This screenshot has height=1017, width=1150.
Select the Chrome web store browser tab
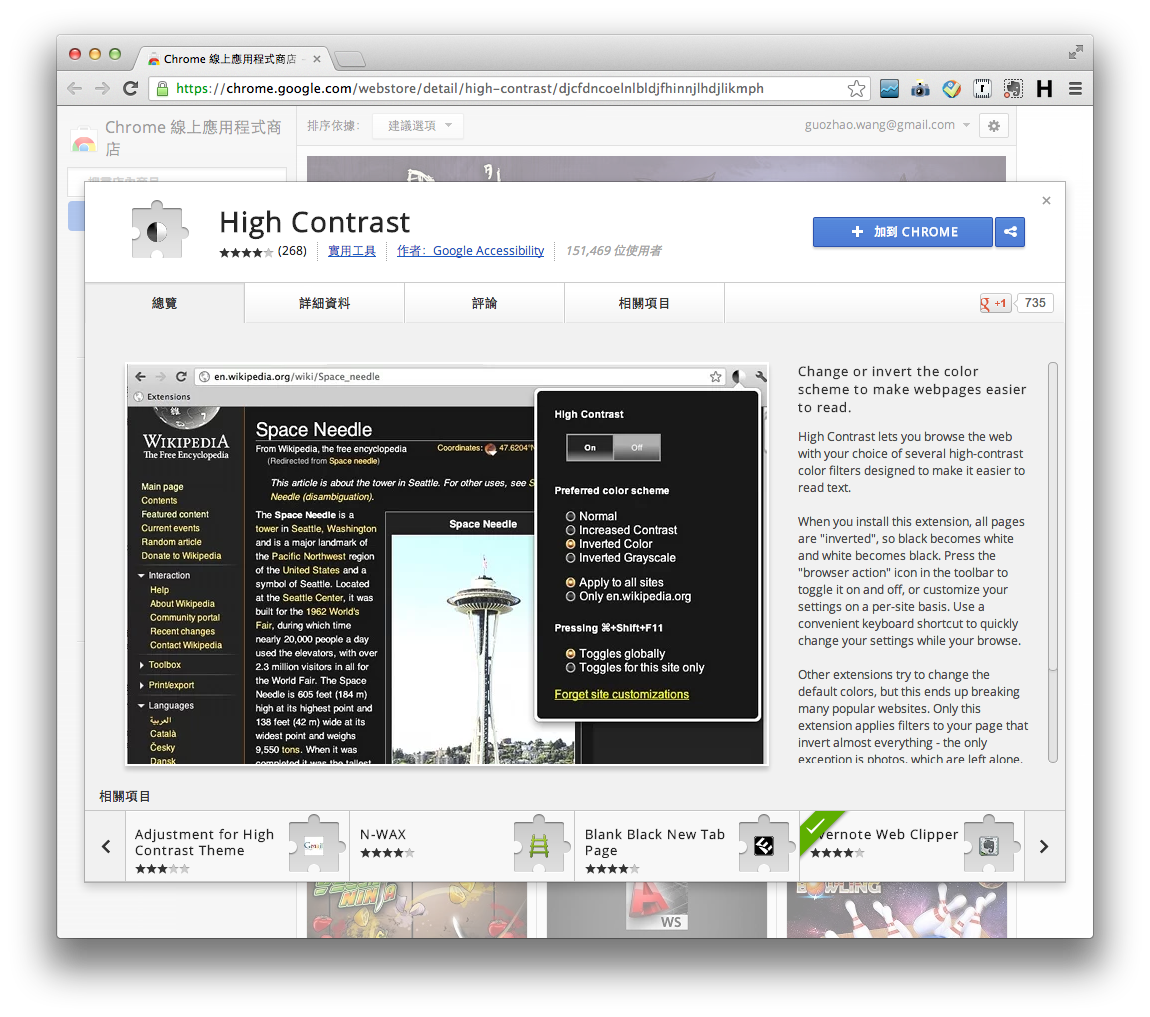[x=230, y=59]
